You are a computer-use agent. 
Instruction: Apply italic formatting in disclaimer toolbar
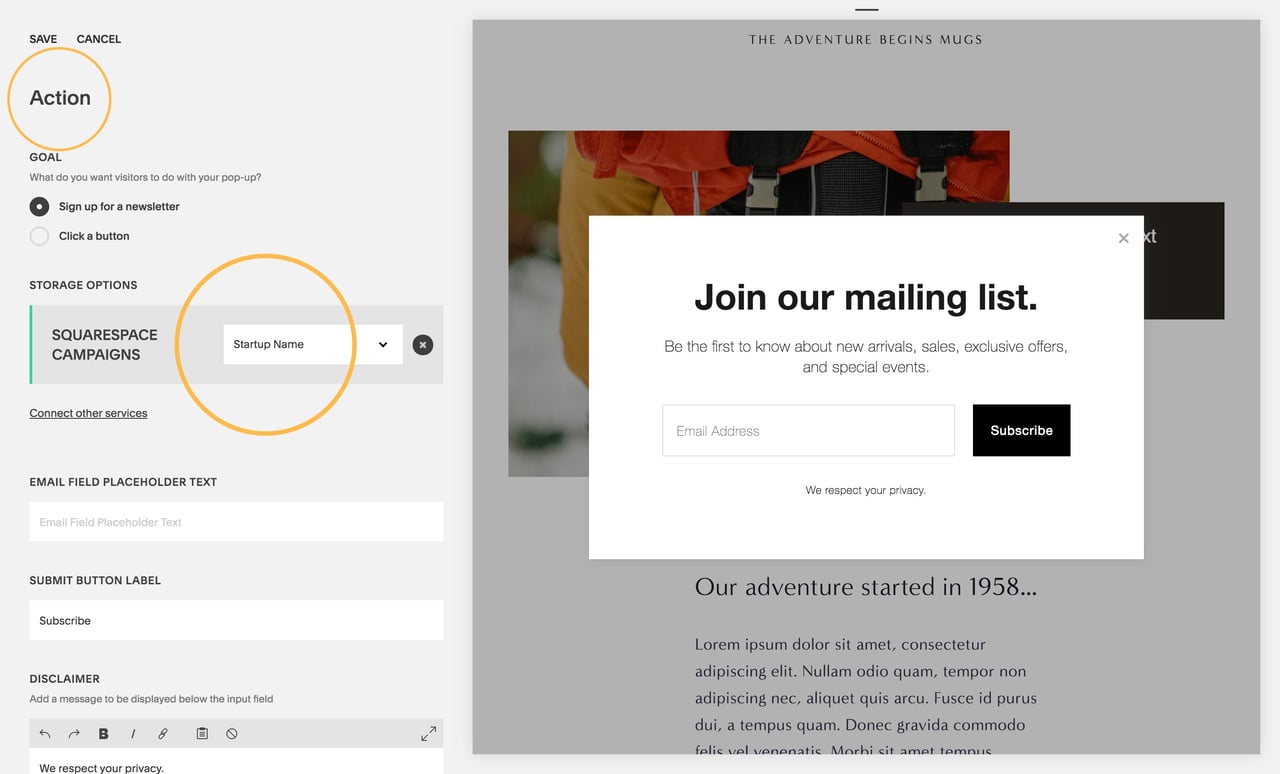(x=133, y=733)
